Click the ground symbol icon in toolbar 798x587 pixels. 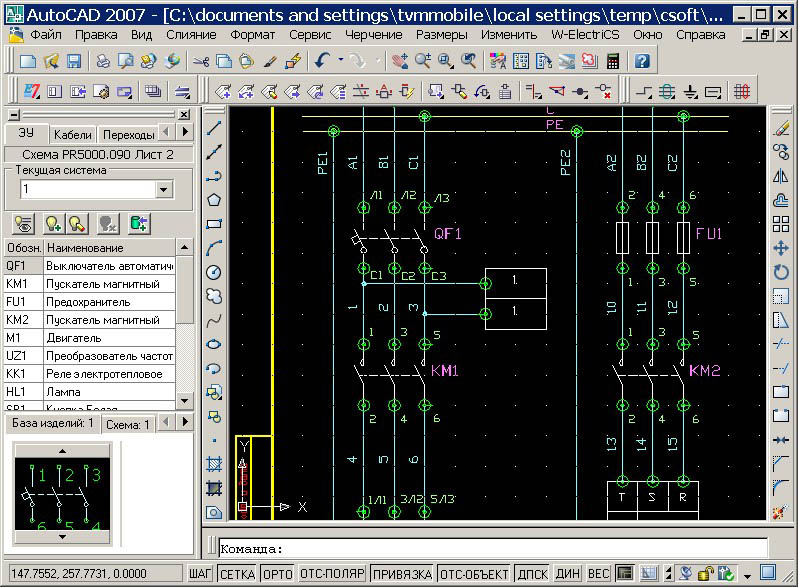coord(691,92)
